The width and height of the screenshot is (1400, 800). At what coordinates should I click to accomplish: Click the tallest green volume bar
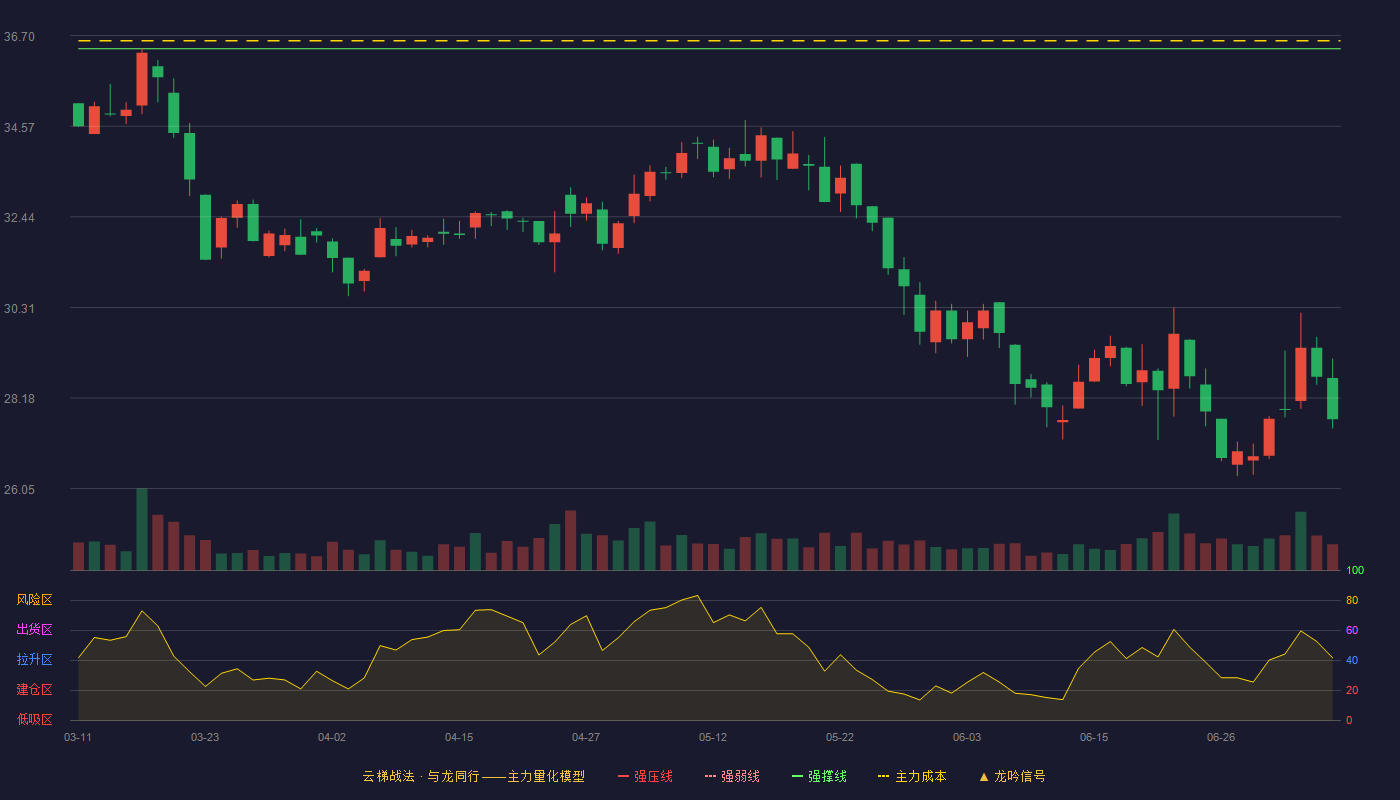point(142,529)
